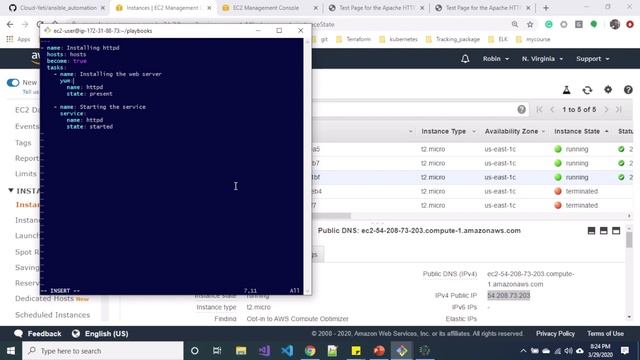Switch to second Apache Test Page tab

tap(482, 8)
